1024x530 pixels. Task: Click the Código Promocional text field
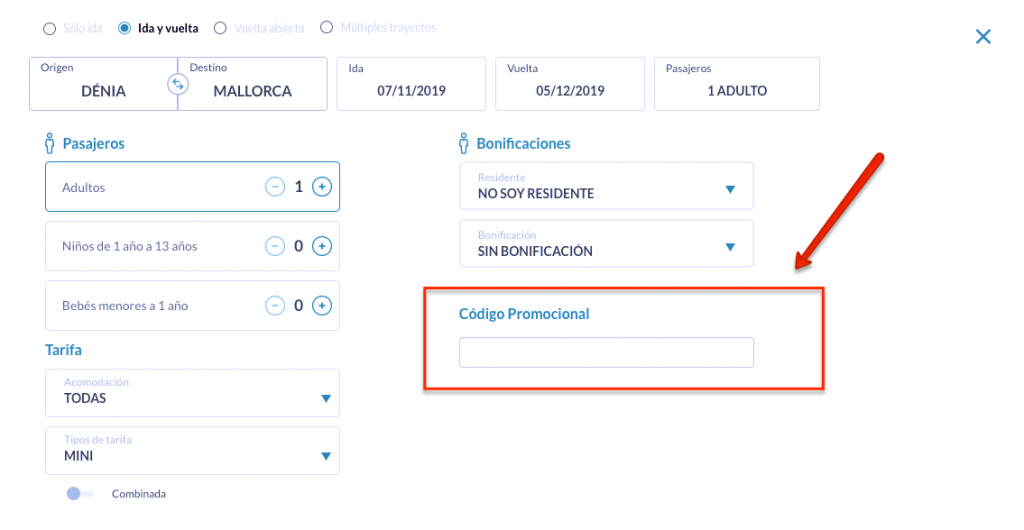pyautogui.click(x=606, y=353)
